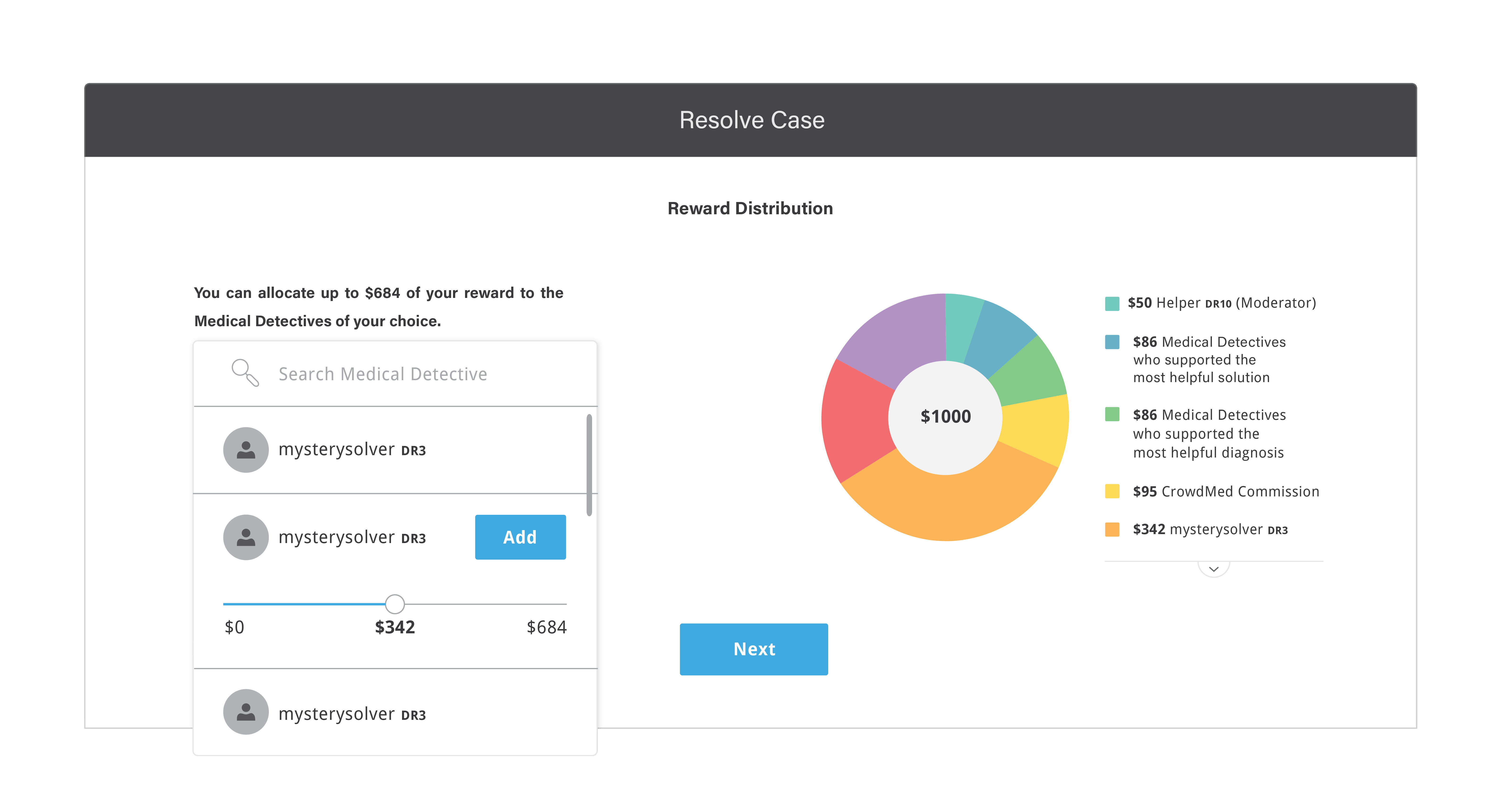This screenshot has height=812, width=1501.
Task: Click avatar icon of bottom mysterysolver row
Action: click(246, 712)
